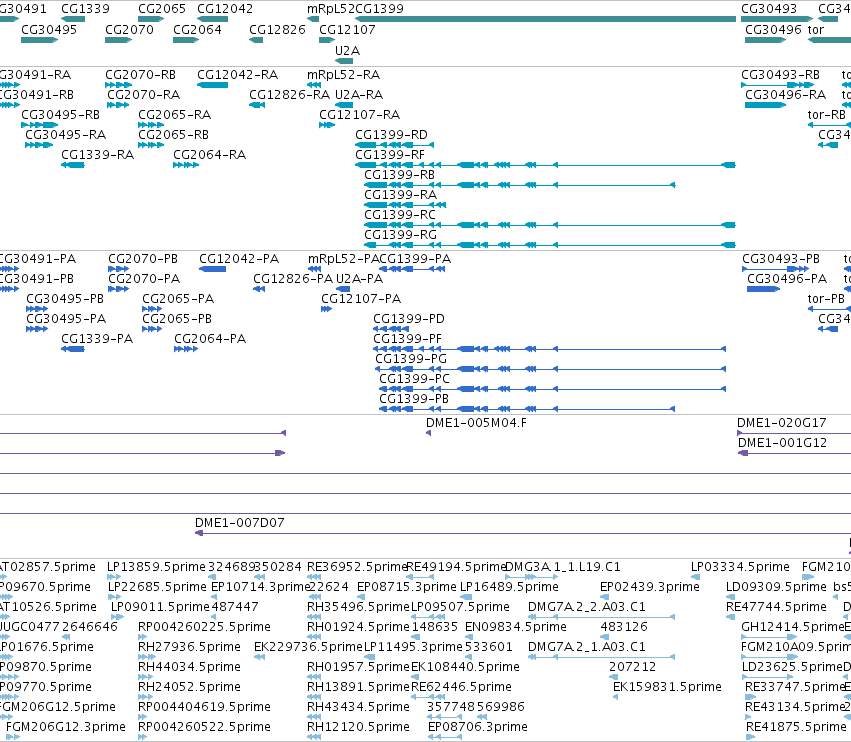The image size is (851, 742).
Task: Open the EP02439.3prime EST label
Action: 650,587
